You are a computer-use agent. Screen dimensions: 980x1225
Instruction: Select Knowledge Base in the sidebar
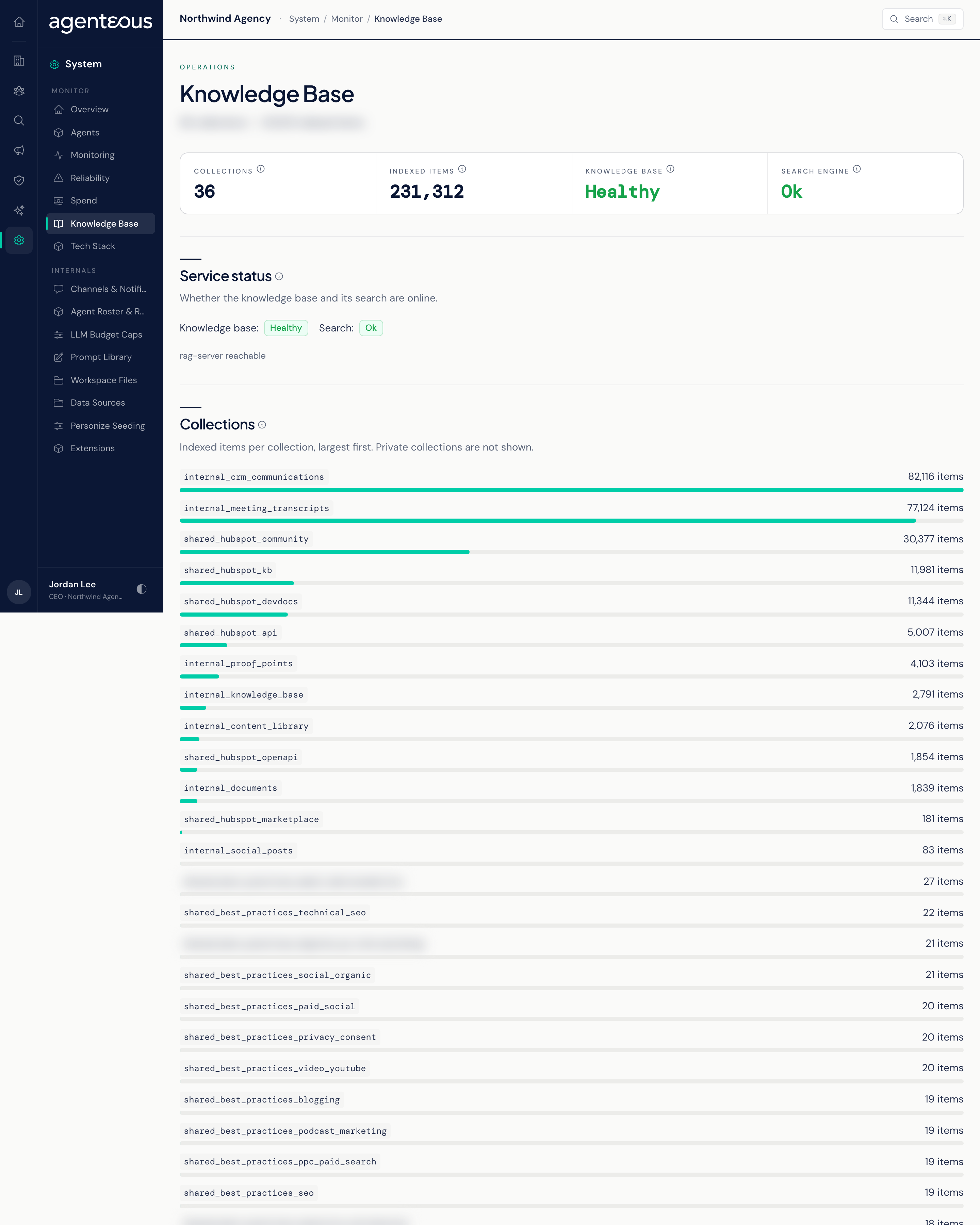pos(101,224)
